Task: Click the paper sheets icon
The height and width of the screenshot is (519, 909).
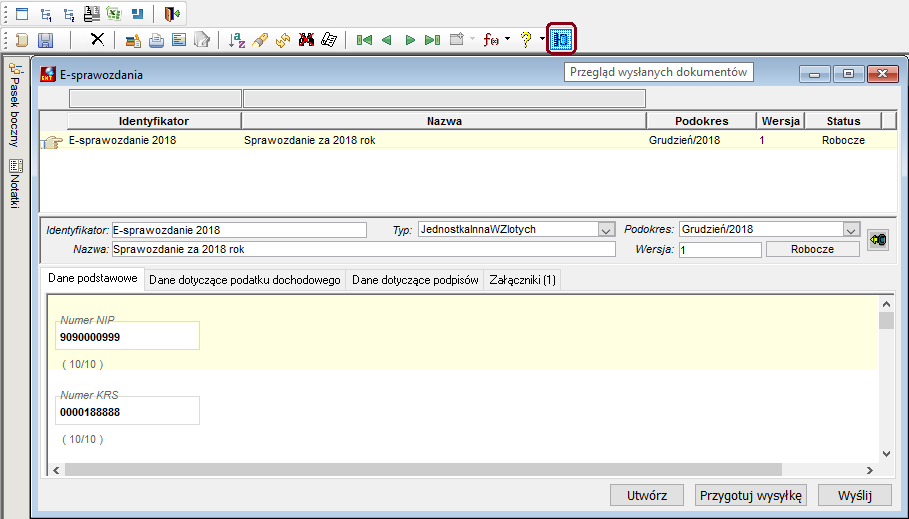Action: point(329,40)
